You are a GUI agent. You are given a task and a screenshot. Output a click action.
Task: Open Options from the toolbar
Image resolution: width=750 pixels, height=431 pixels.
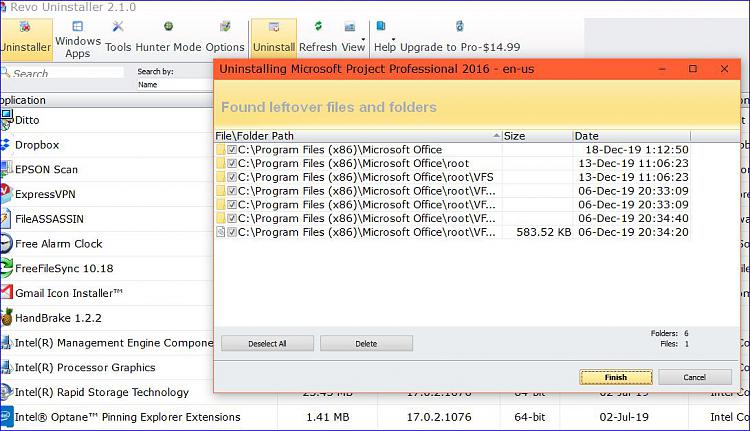[x=225, y=37]
